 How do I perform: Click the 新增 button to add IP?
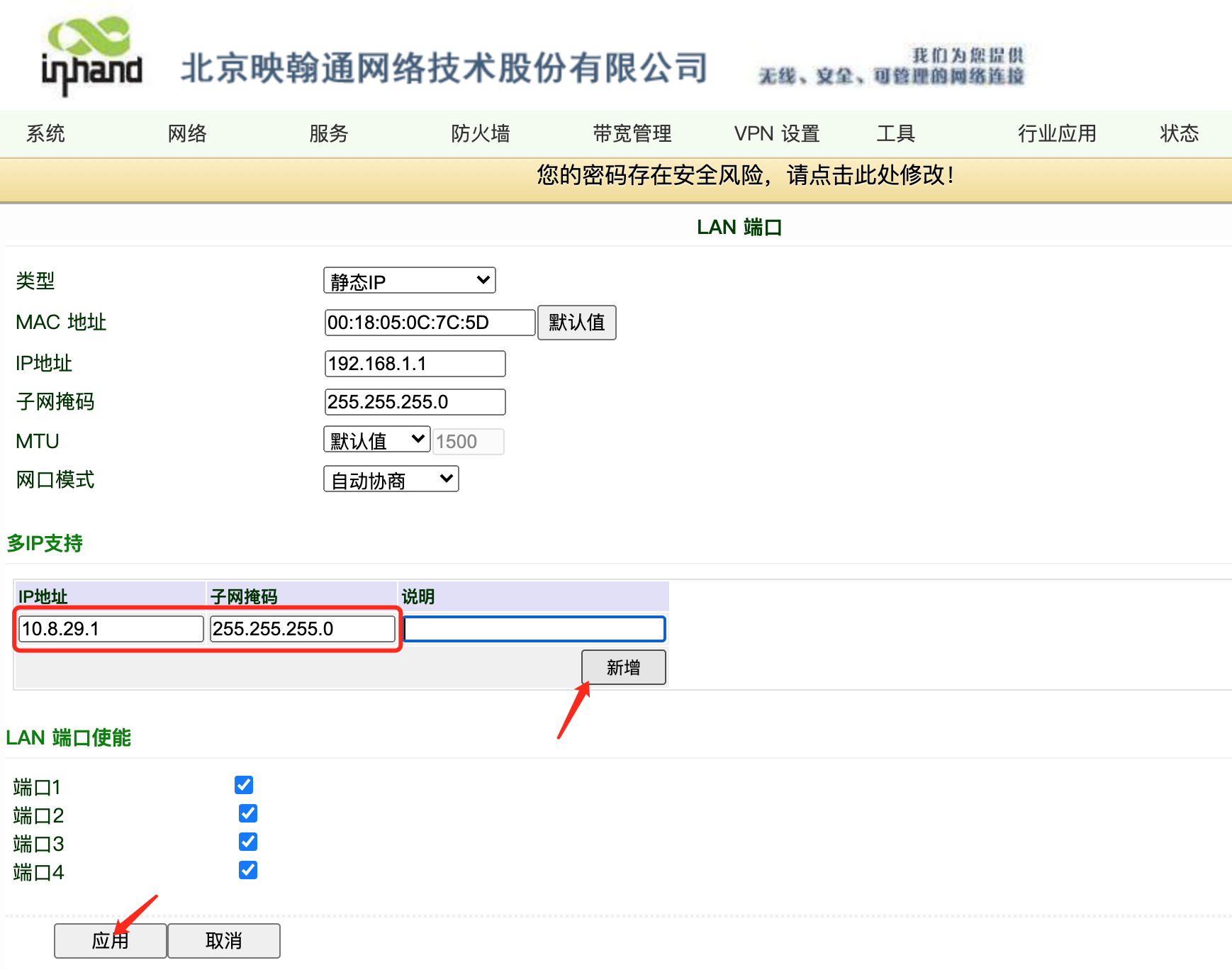click(623, 667)
